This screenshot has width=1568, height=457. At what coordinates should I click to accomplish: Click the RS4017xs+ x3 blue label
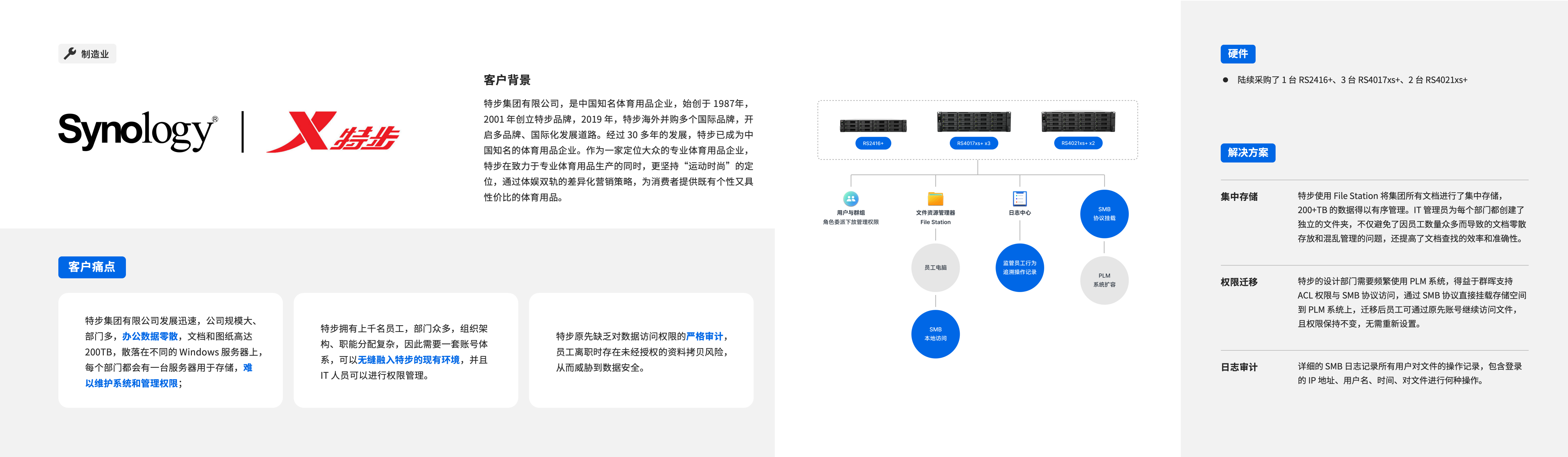coord(973,143)
